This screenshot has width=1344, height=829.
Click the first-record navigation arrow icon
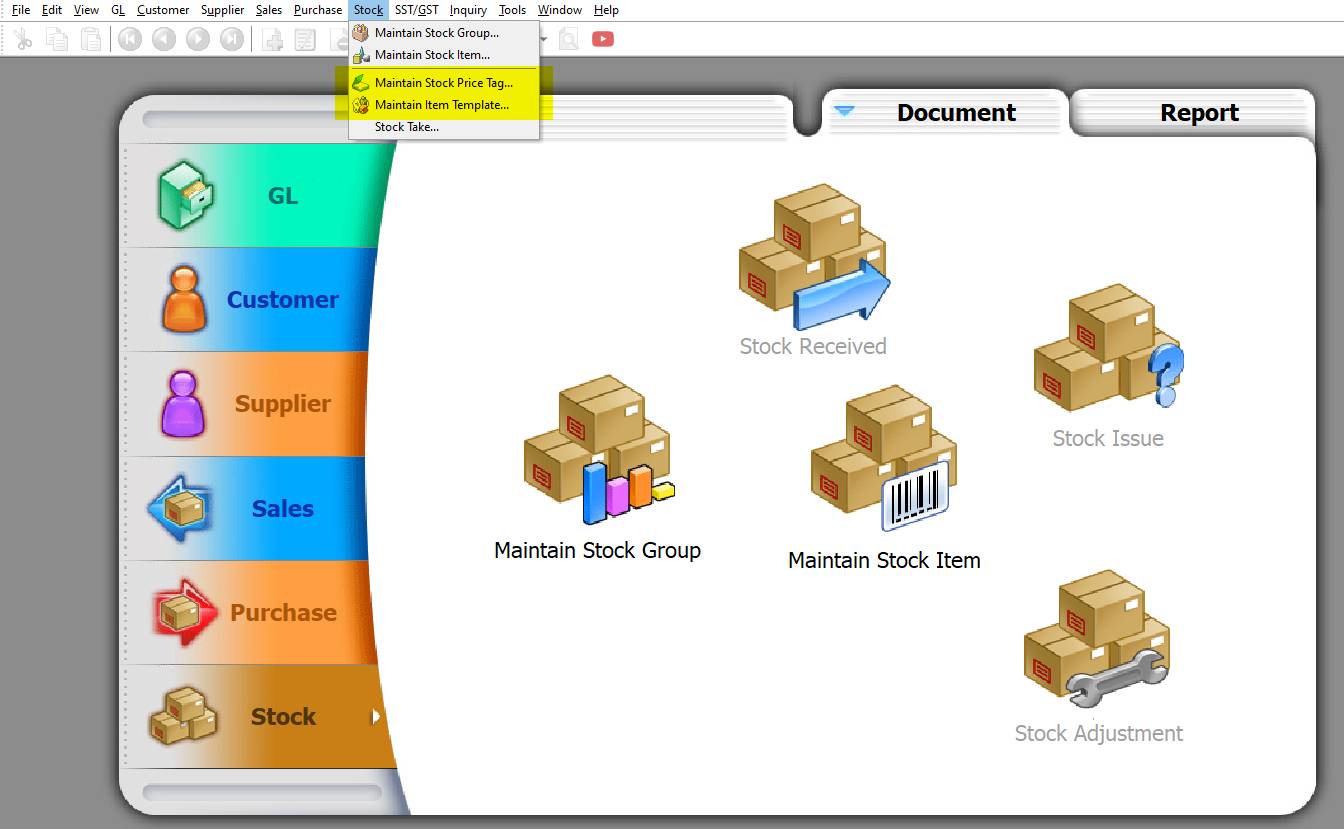tap(128, 39)
